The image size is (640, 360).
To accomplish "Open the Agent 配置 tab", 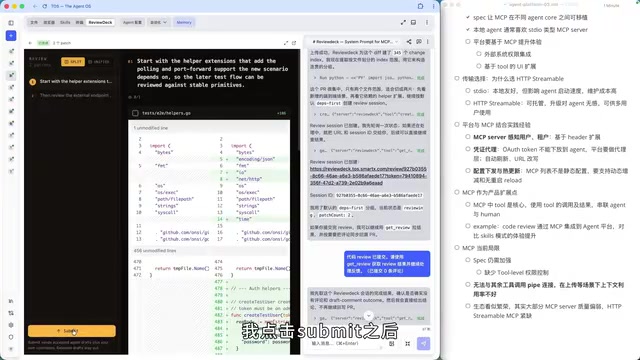I will (132, 22).
